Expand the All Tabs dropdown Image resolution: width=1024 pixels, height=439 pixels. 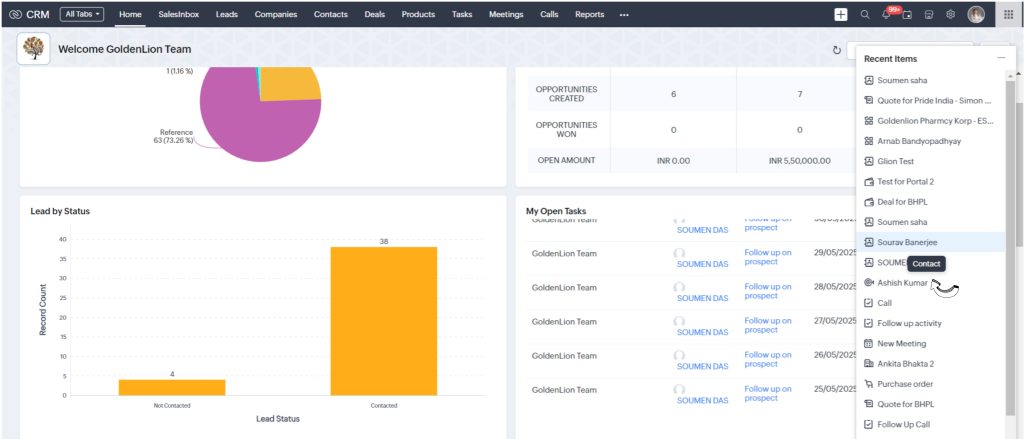tap(81, 15)
